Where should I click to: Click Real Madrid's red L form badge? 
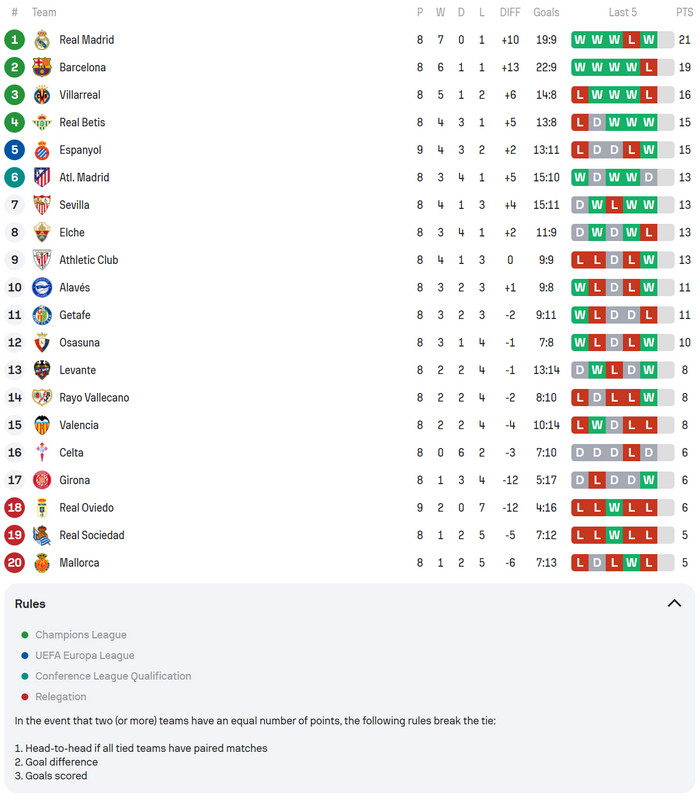631,40
